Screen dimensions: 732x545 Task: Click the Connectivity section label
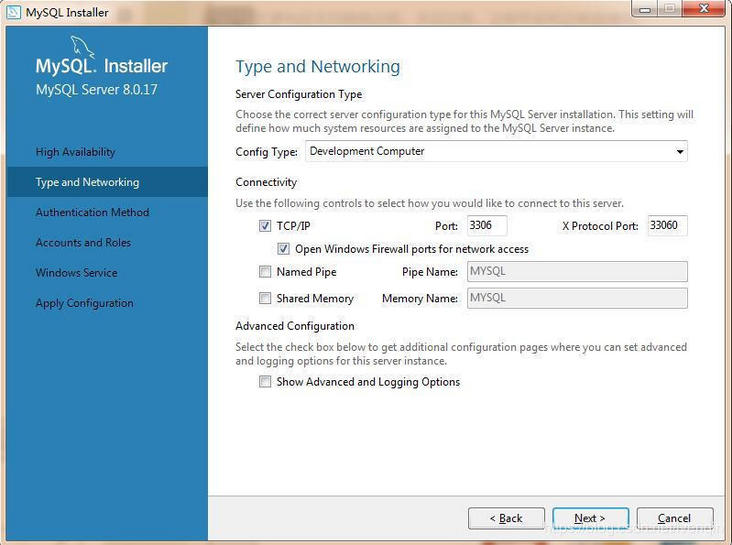(x=266, y=182)
